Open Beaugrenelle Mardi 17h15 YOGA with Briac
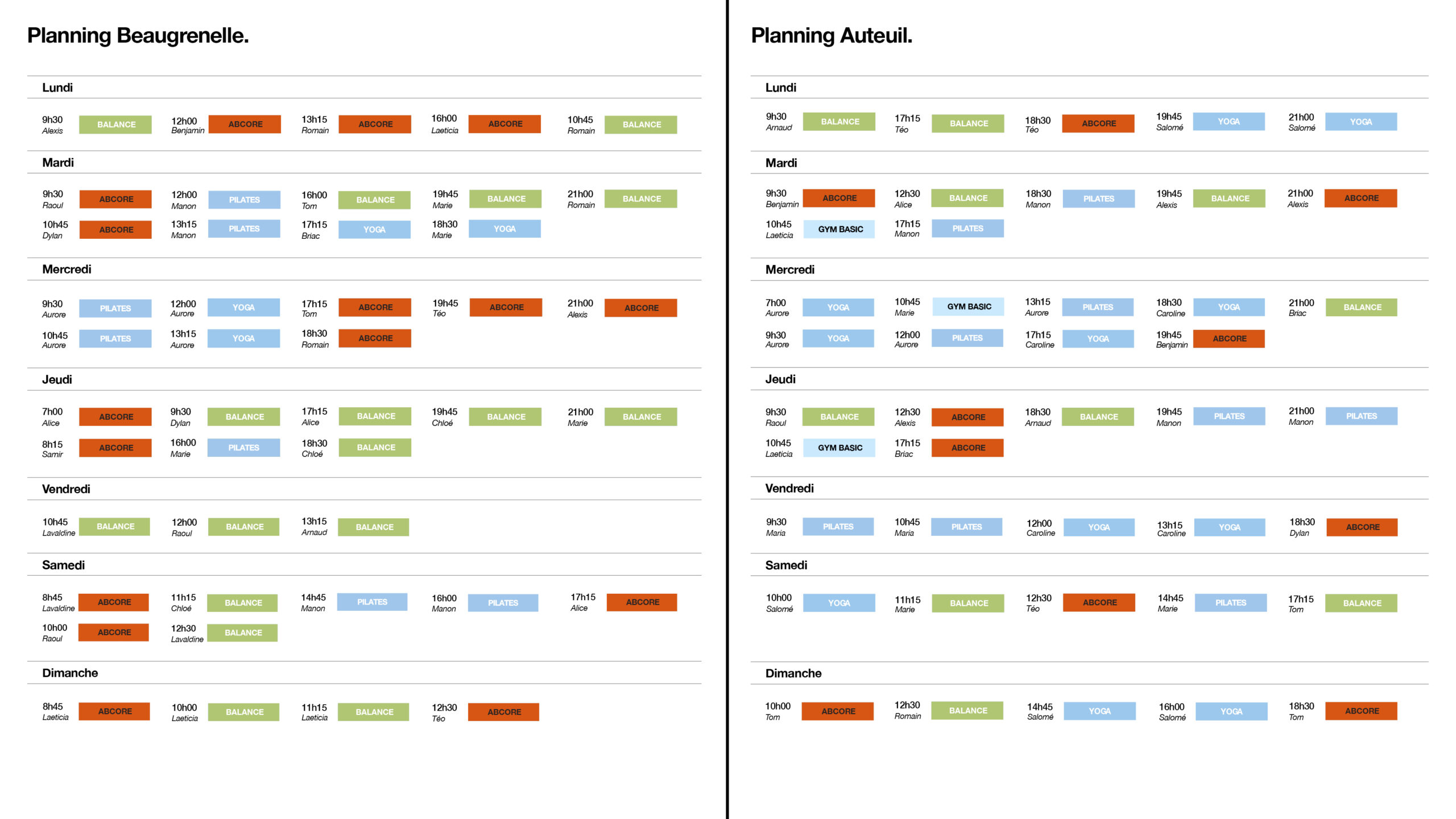 point(374,229)
